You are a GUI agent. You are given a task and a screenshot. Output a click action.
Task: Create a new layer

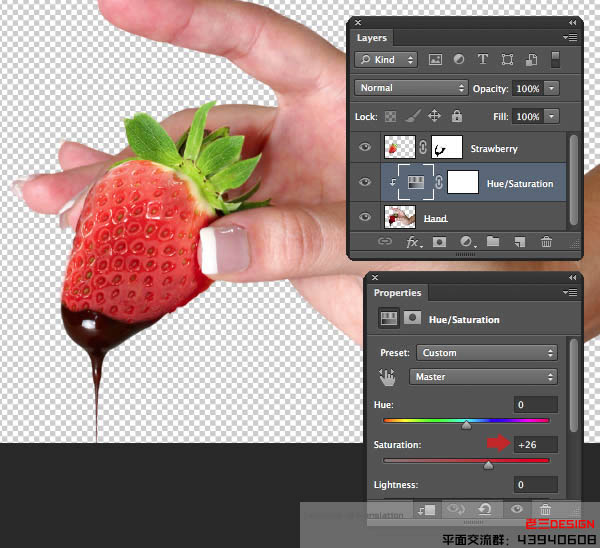[x=520, y=242]
